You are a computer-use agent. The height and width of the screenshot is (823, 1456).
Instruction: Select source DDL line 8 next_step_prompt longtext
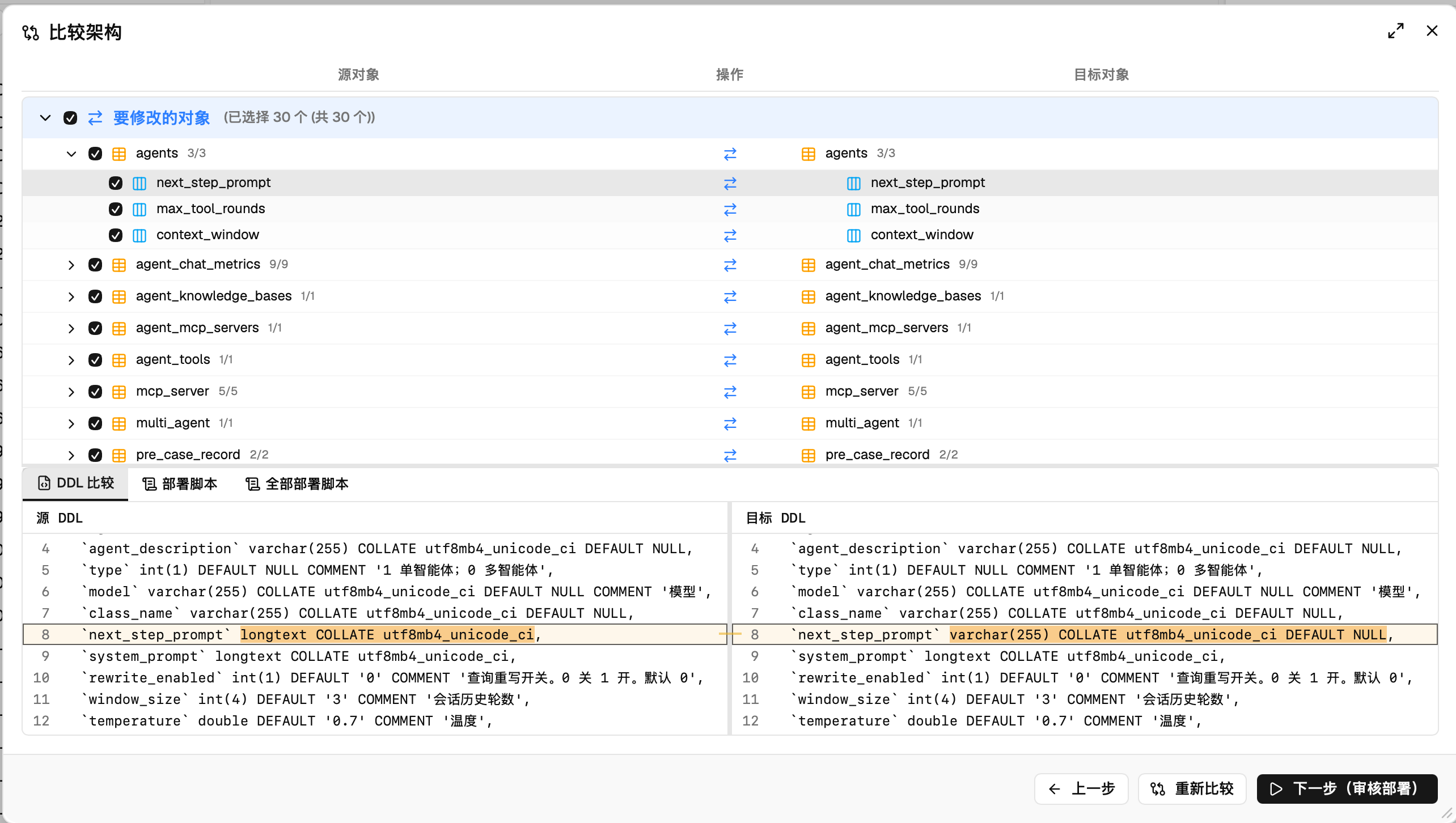point(374,634)
